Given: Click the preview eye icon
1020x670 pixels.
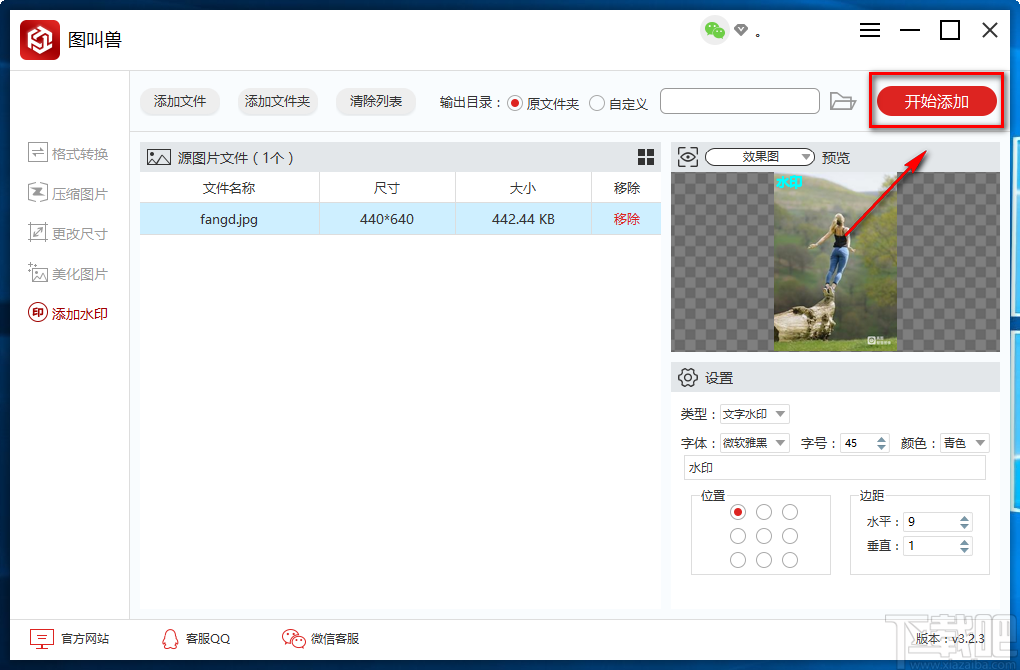Looking at the screenshot, I should coord(688,157).
